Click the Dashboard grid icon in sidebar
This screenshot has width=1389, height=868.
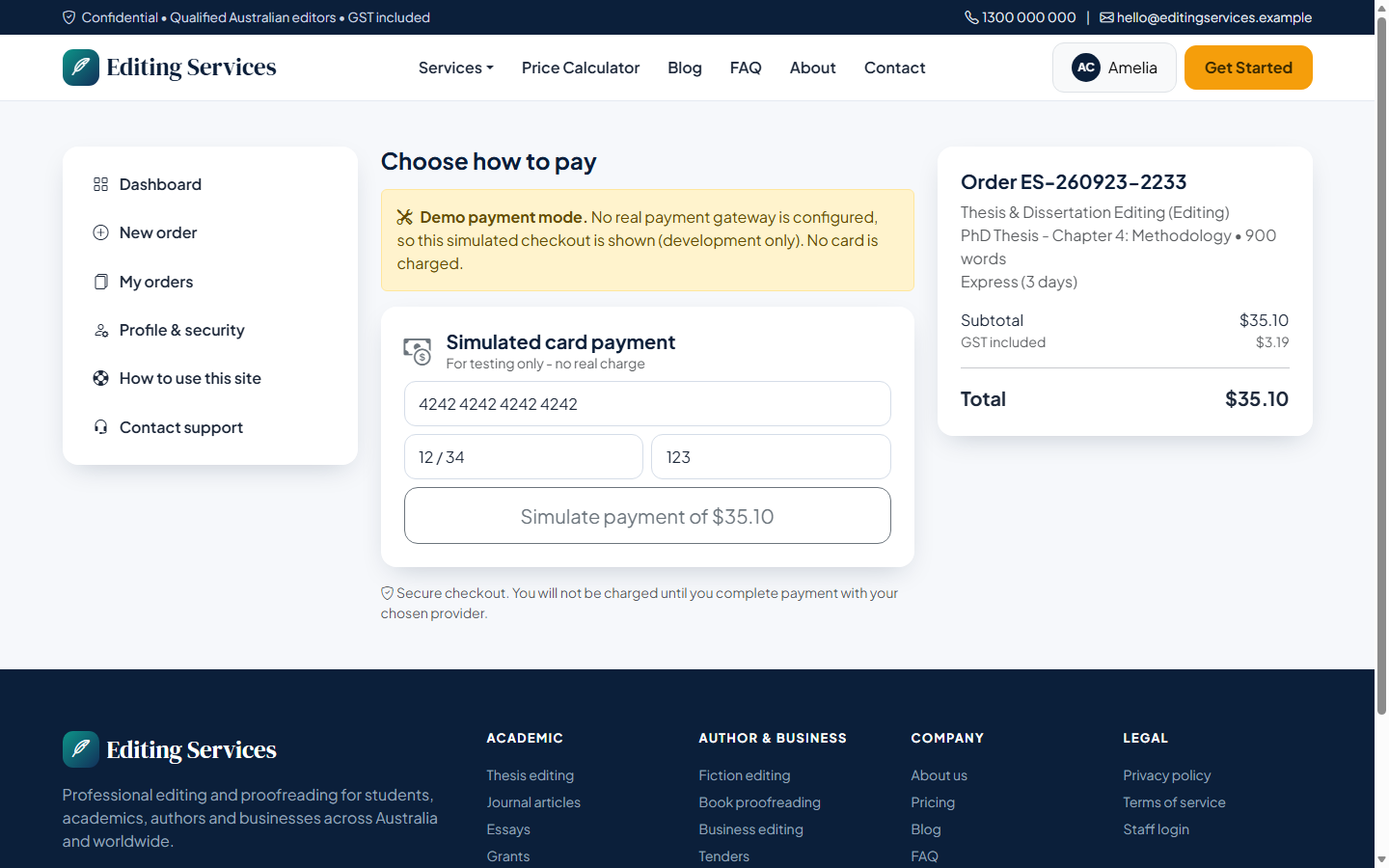[100, 184]
